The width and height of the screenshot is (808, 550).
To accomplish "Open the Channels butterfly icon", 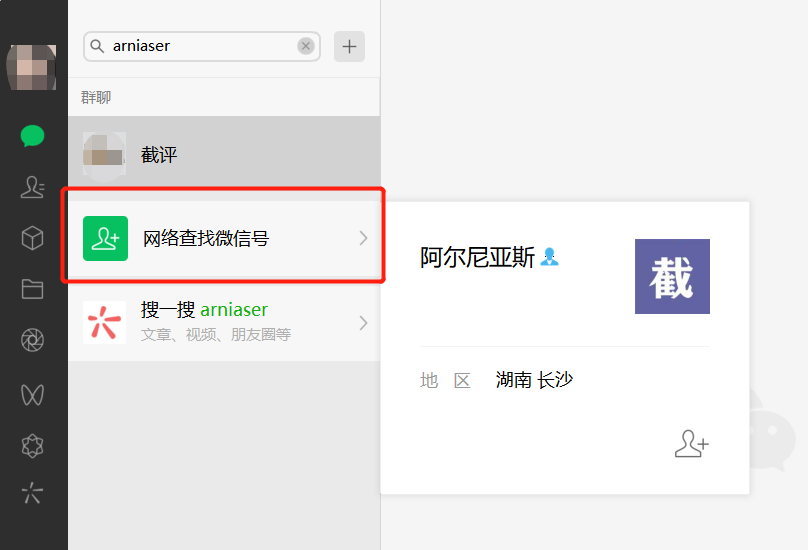I will point(32,395).
